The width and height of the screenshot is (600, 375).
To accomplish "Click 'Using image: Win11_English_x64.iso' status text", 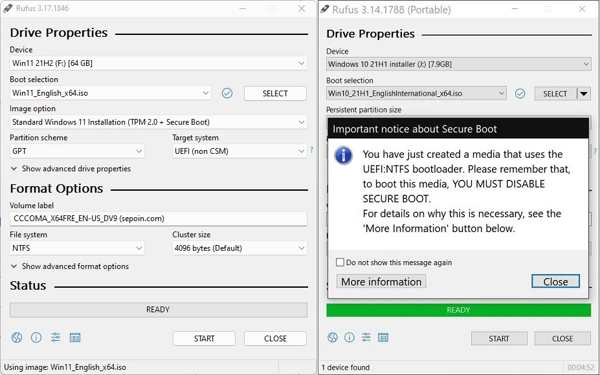I will [x=65, y=367].
